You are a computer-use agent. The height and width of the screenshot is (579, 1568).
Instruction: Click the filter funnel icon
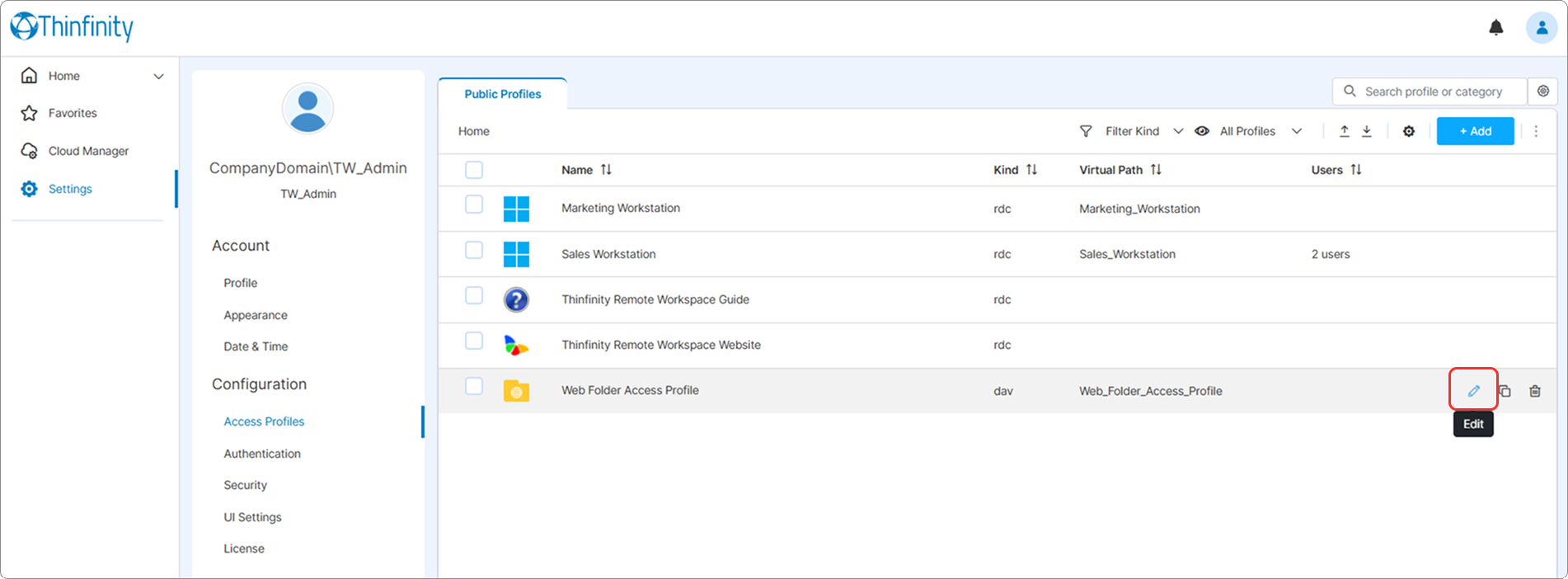1086,131
